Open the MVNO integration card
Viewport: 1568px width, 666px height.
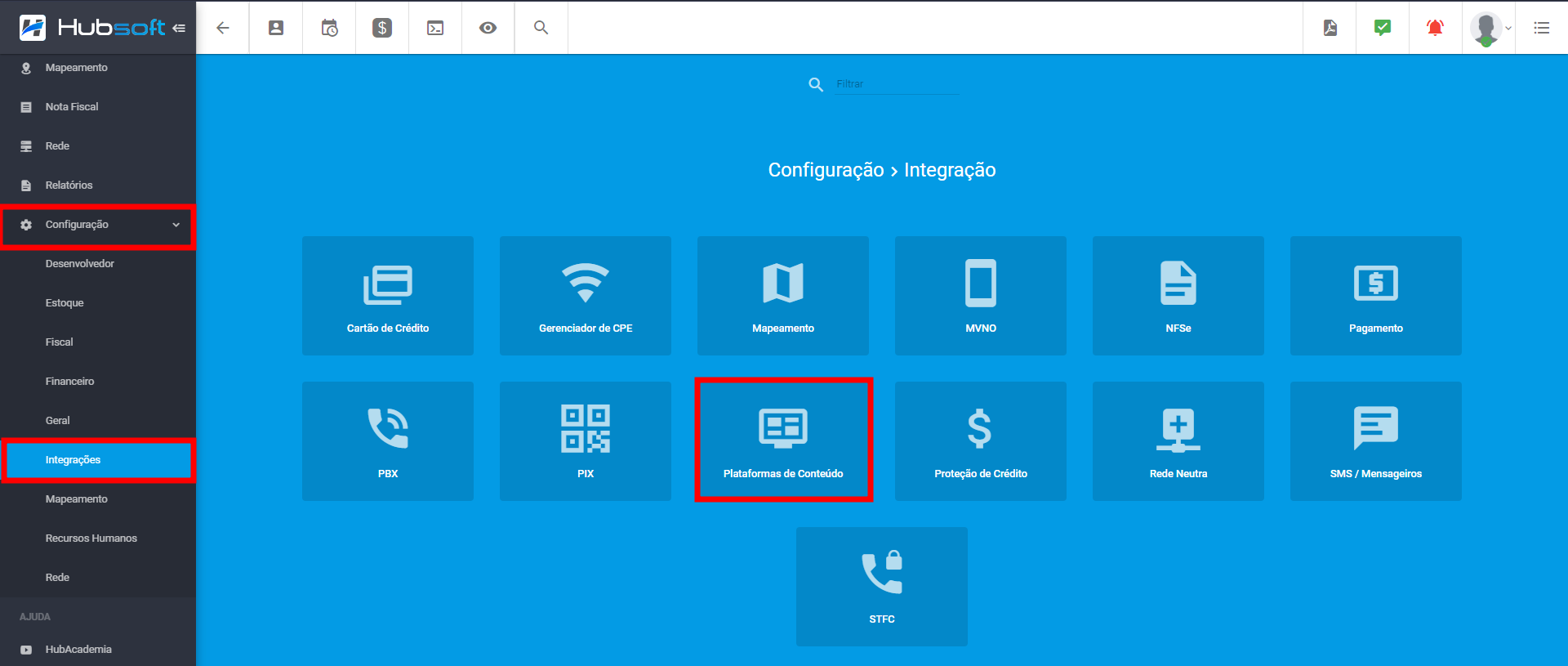tap(981, 296)
